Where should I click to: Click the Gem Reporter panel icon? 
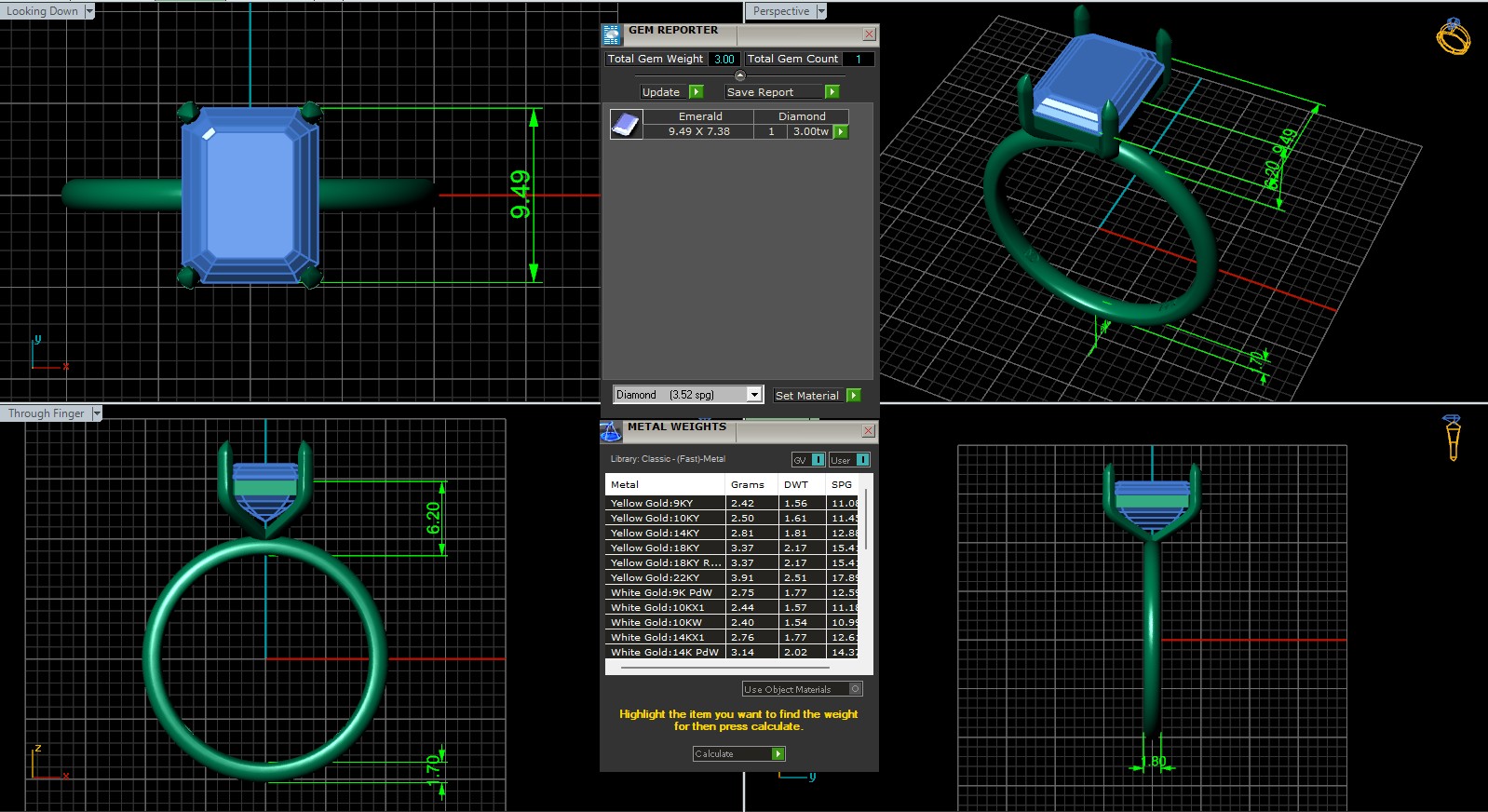(x=612, y=35)
